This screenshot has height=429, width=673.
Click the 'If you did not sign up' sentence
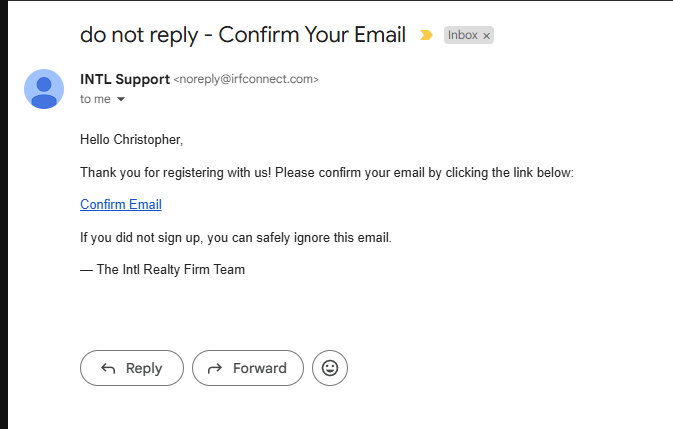coord(236,237)
